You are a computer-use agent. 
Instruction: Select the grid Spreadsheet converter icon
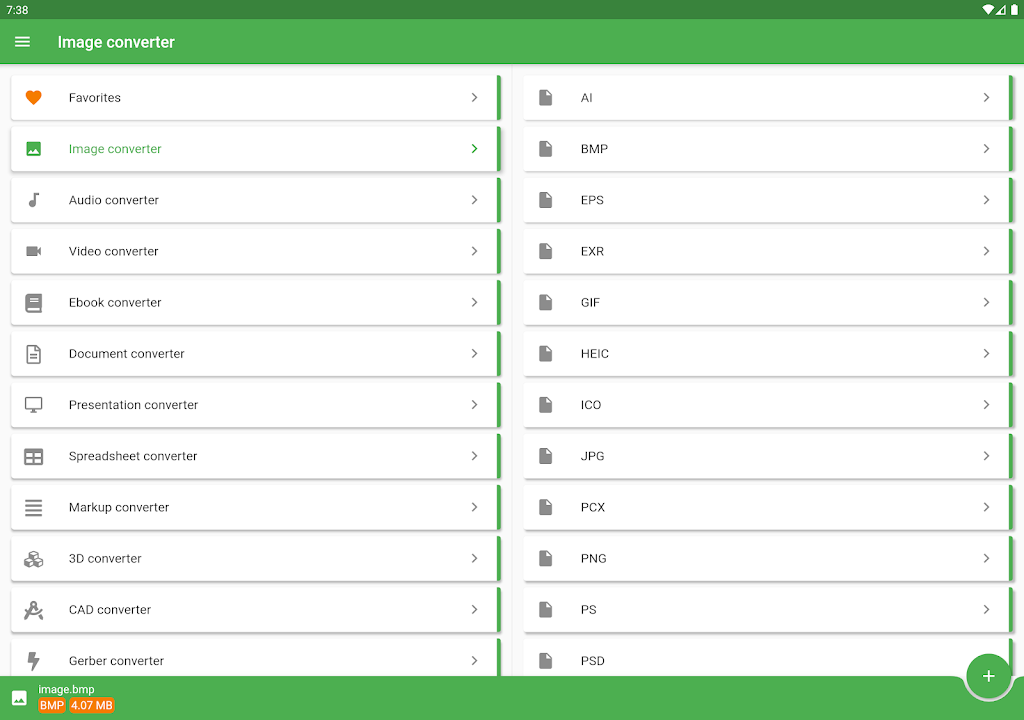[33, 456]
